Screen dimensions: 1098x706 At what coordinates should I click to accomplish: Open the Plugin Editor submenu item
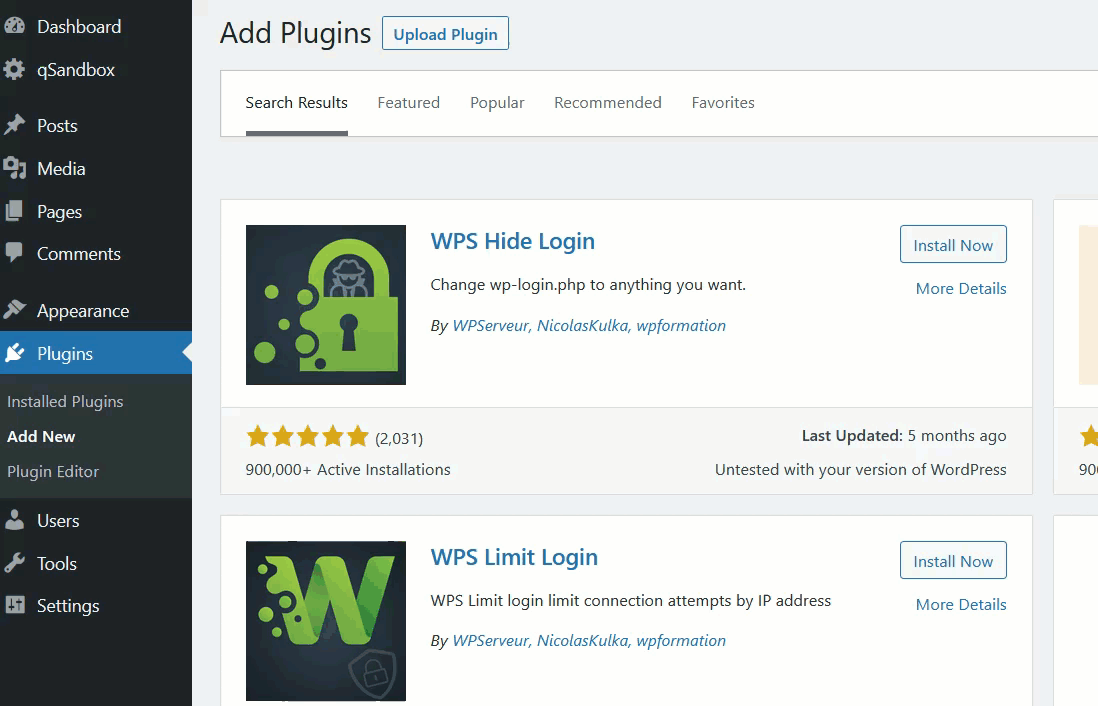pyautogui.click(x=53, y=472)
